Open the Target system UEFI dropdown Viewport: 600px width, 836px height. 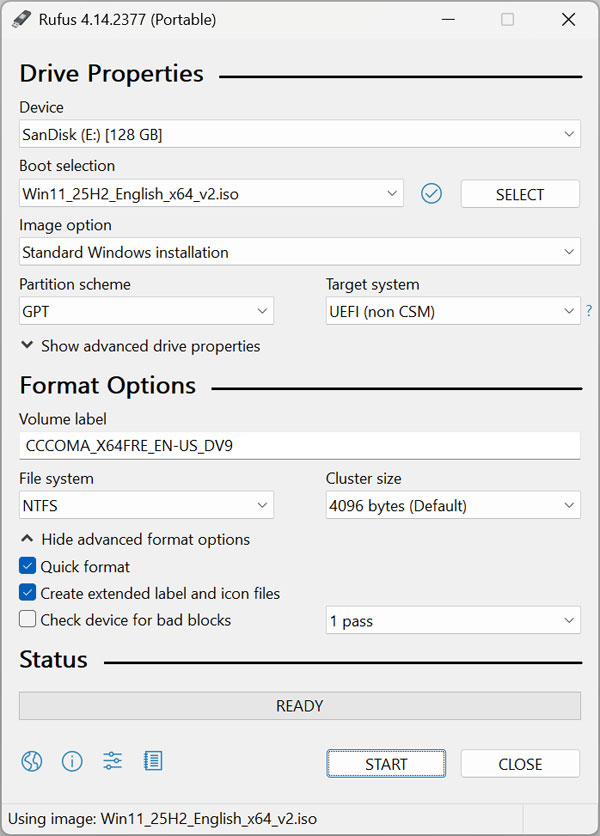(x=453, y=311)
